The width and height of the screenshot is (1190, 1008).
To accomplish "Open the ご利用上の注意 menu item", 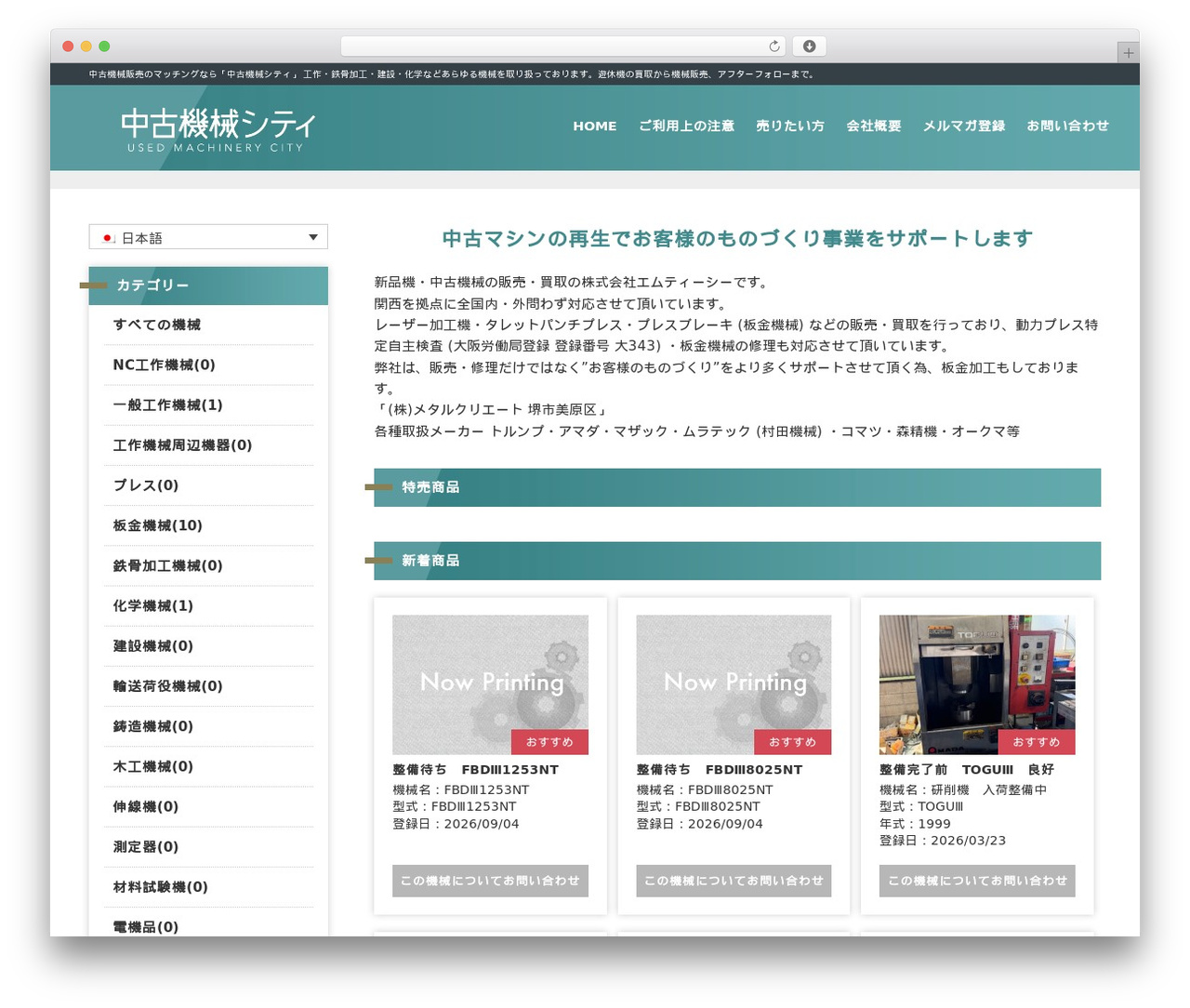I will 686,126.
